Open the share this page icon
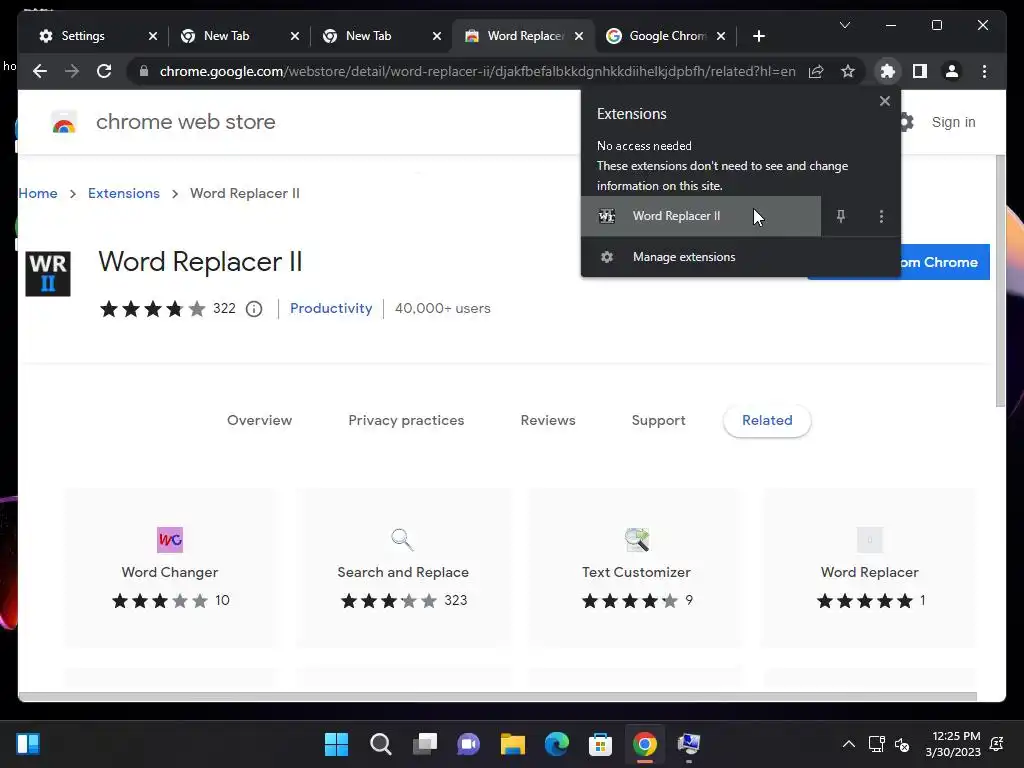Image resolution: width=1024 pixels, height=768 pixels. pyautogui.click(x=816, y=71)
